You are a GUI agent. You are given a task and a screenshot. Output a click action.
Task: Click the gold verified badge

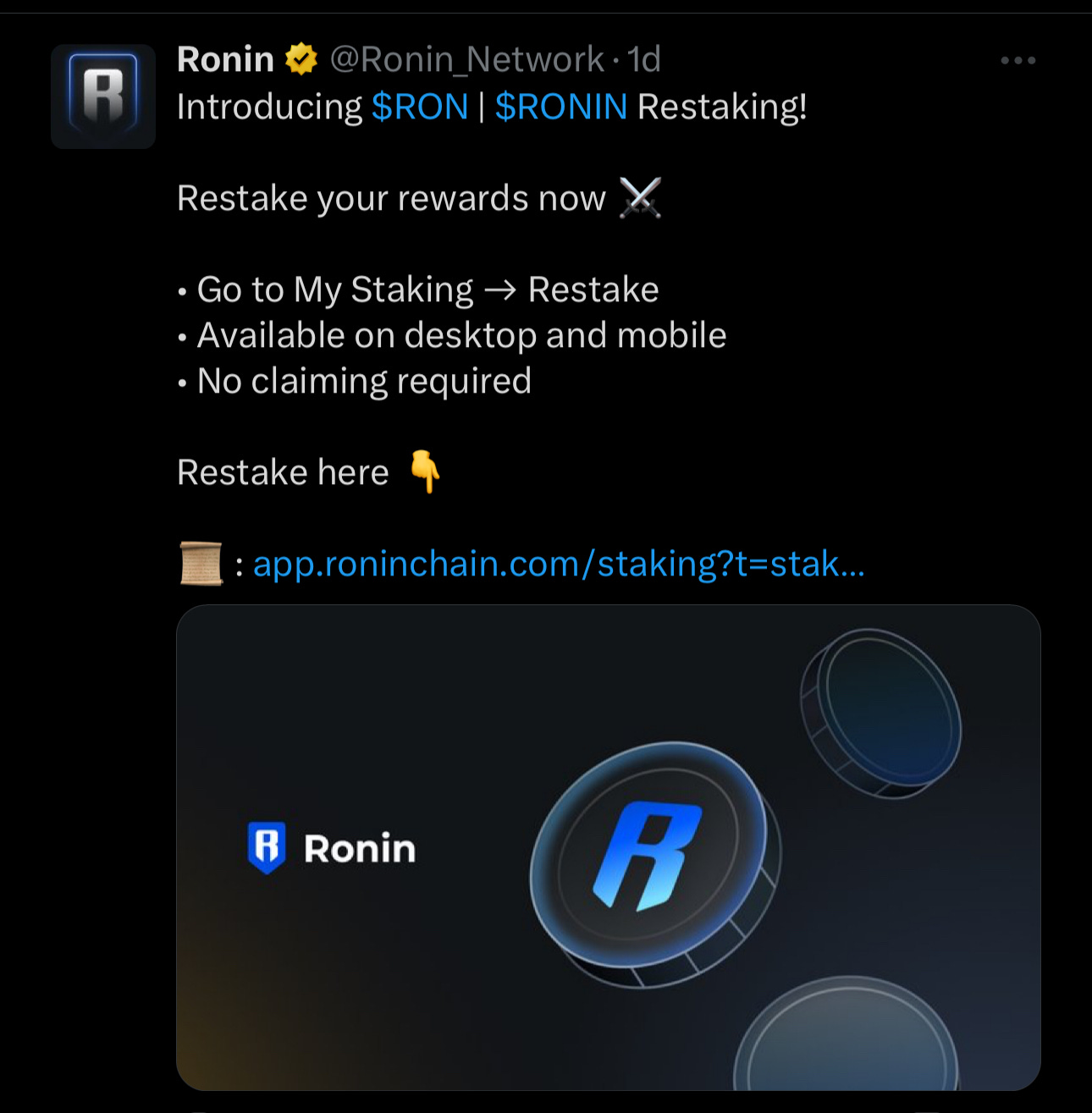(301, 59)
